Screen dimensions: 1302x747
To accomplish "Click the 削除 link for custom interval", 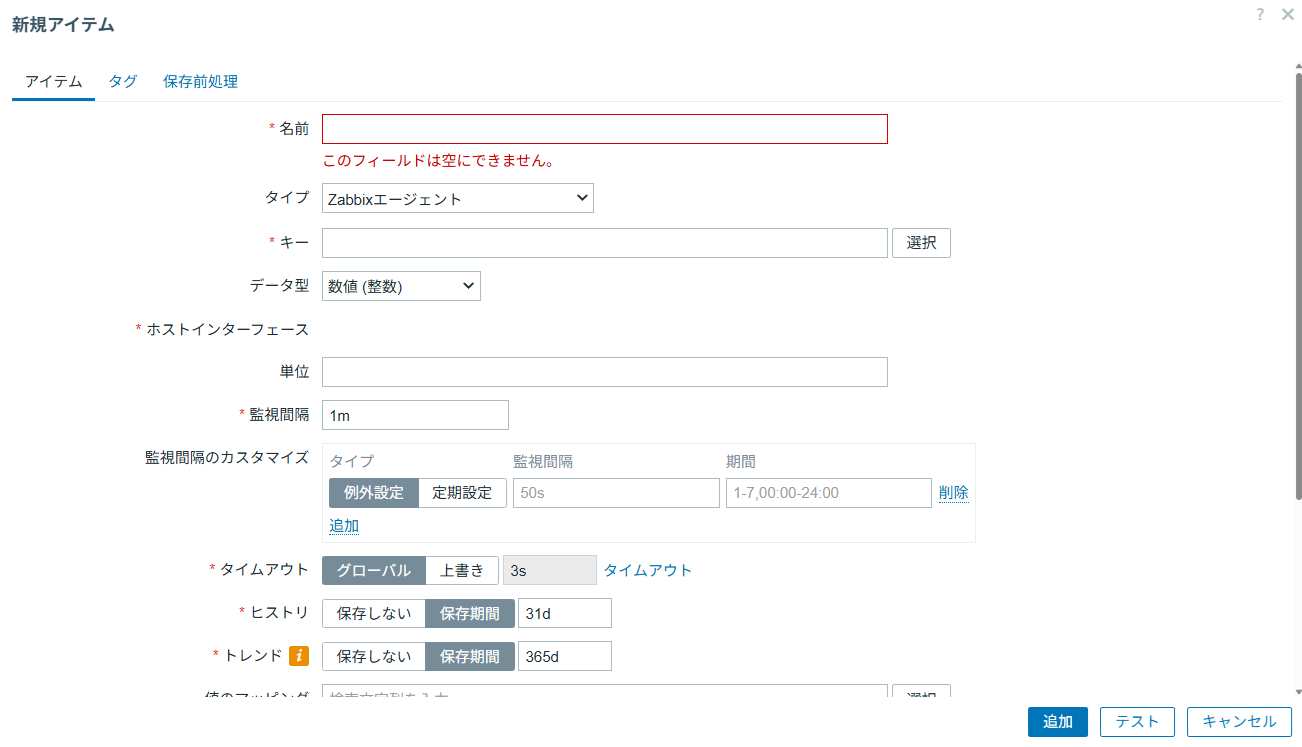I will point(953,493).
